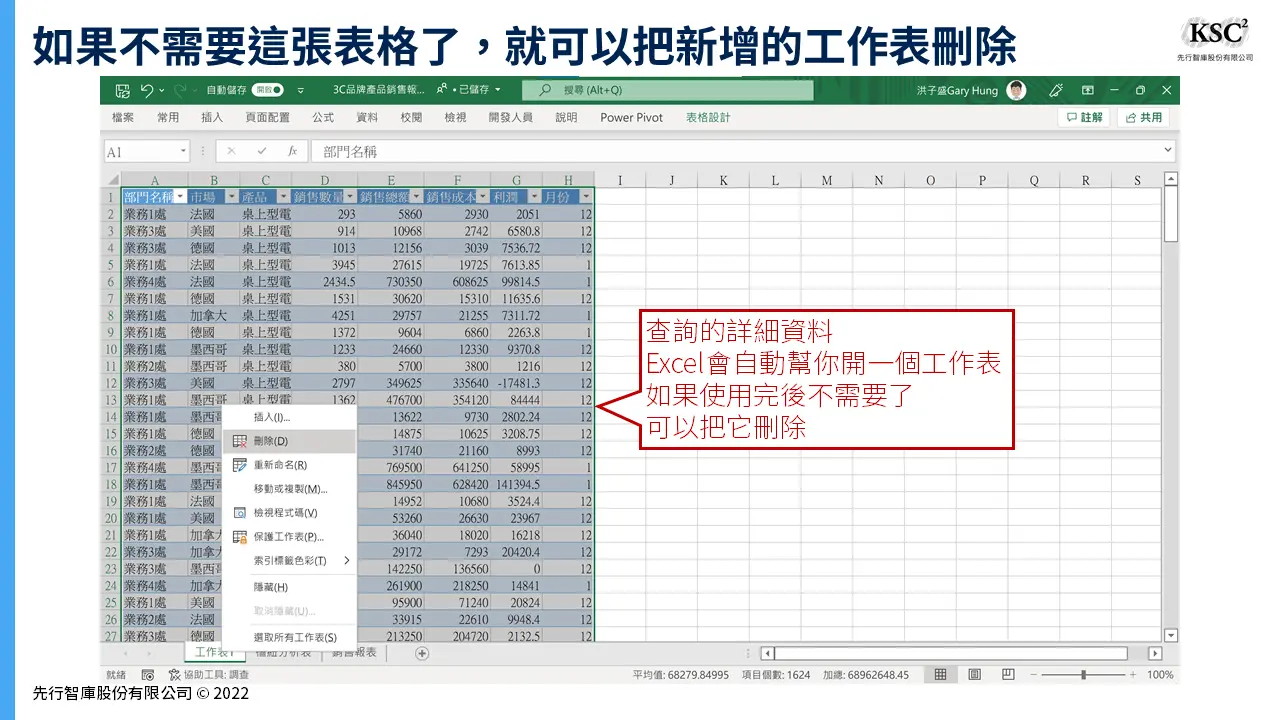
Task: Switch to the 資料 Data tab
Action: tap(367, 117)
